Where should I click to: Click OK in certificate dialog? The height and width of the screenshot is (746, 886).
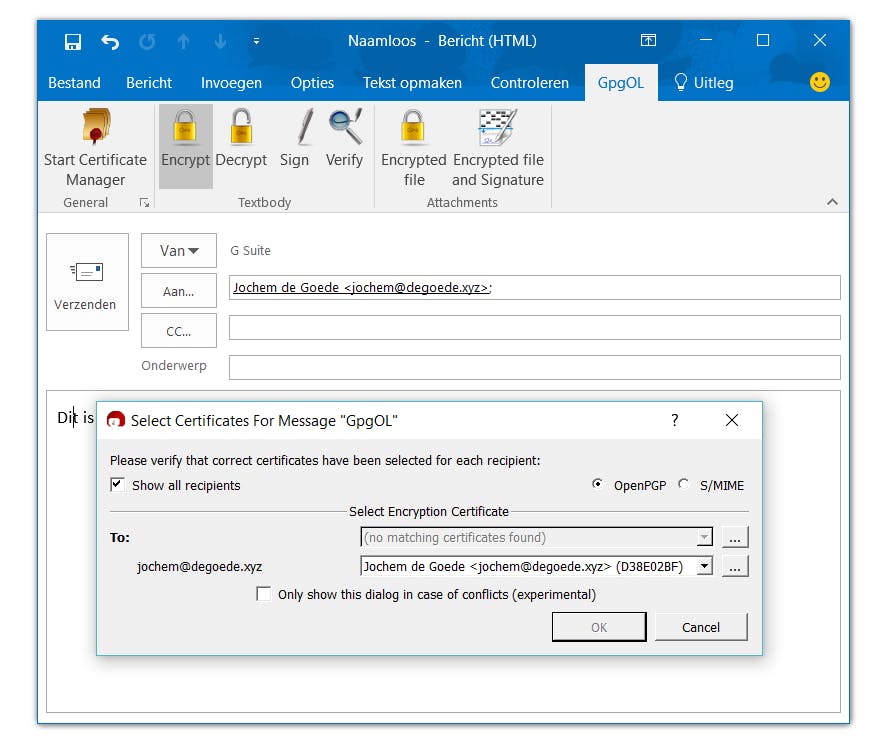599,627
